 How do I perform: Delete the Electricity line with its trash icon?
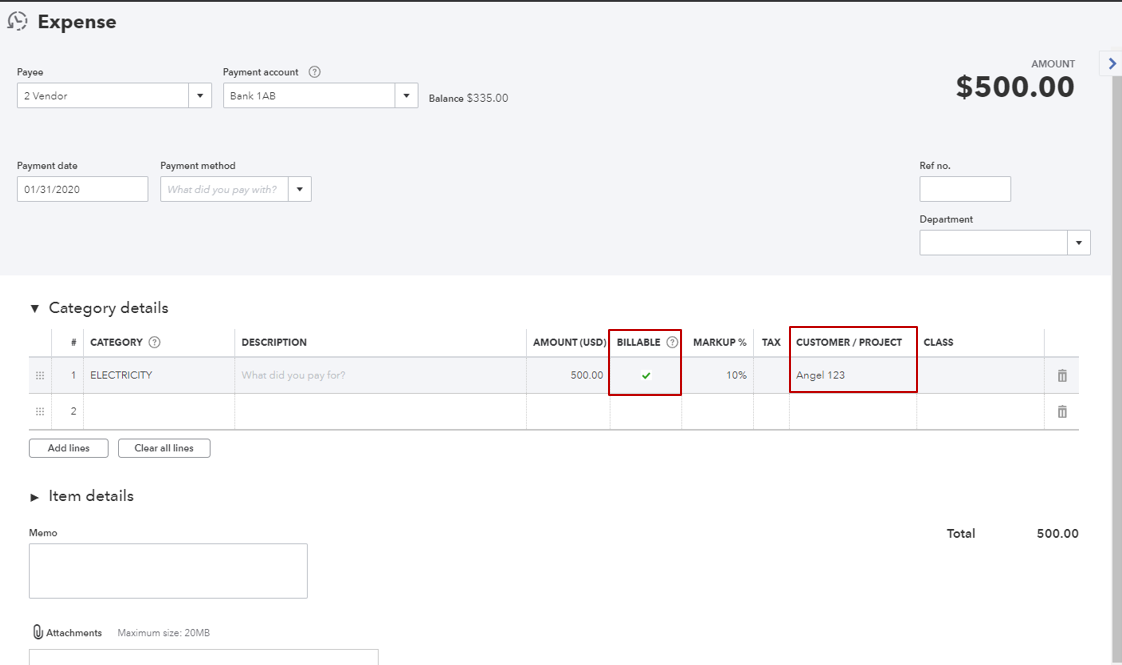coord(1062,375)
